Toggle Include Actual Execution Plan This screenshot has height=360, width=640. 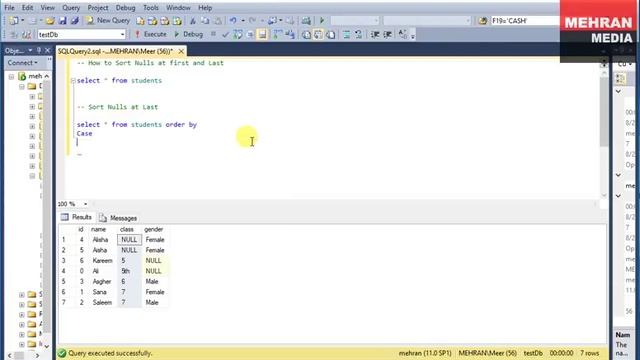[x=278, y=35]
